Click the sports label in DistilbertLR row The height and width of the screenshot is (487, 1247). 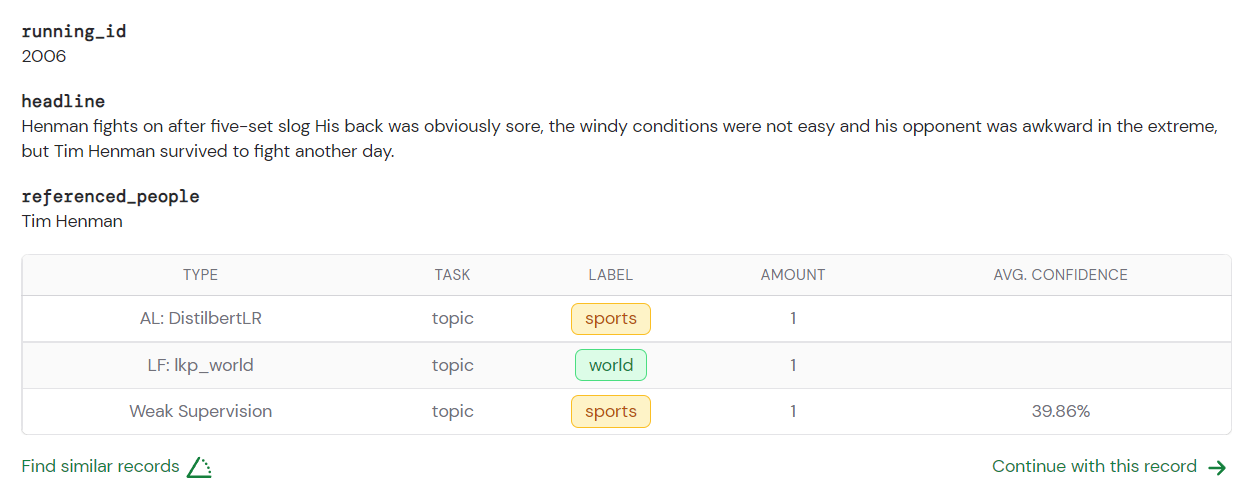click(611, 319)
